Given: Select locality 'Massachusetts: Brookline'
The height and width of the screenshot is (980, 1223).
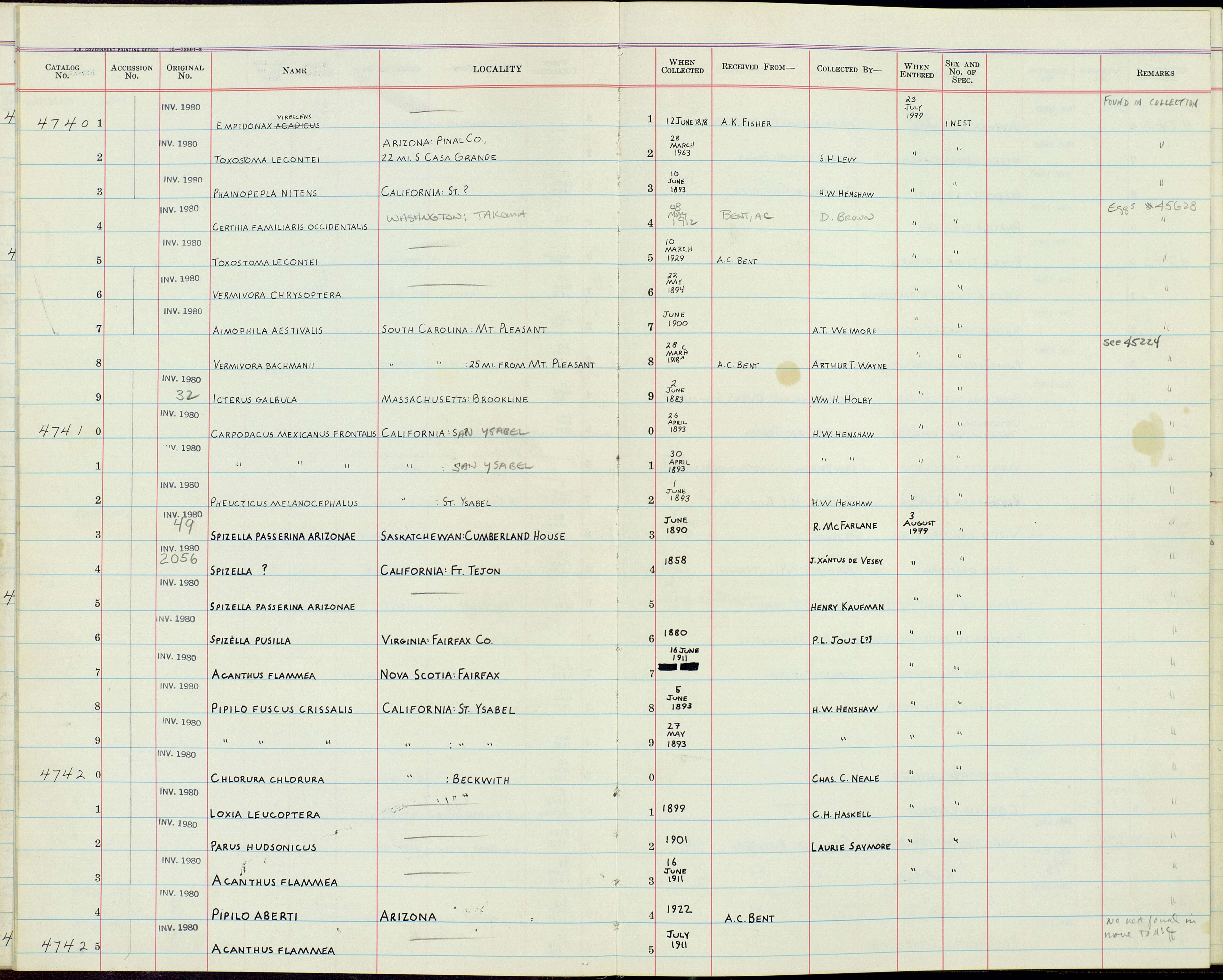Looking at the screenshot, I should 455,399.
